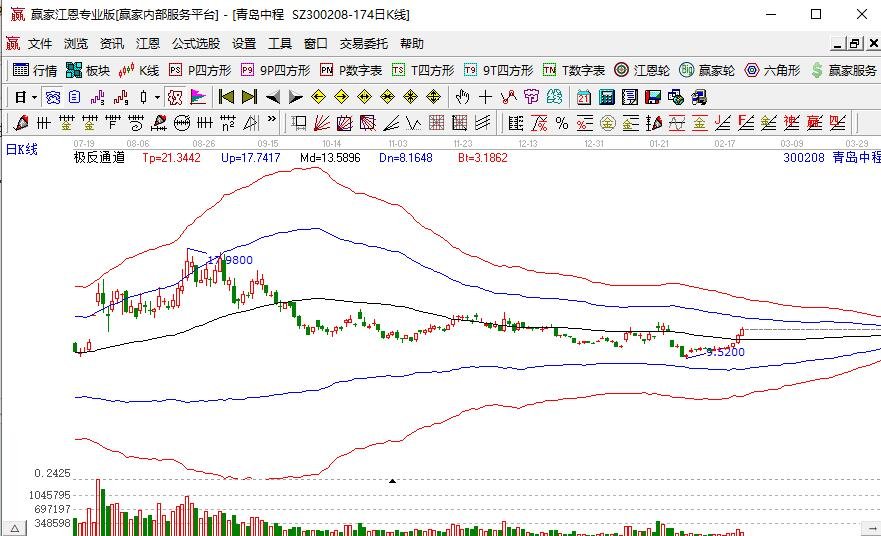The width and height of the screenshot is (881, 536).
Task: Click the small black triangle marker above volume
Action: 393,481
